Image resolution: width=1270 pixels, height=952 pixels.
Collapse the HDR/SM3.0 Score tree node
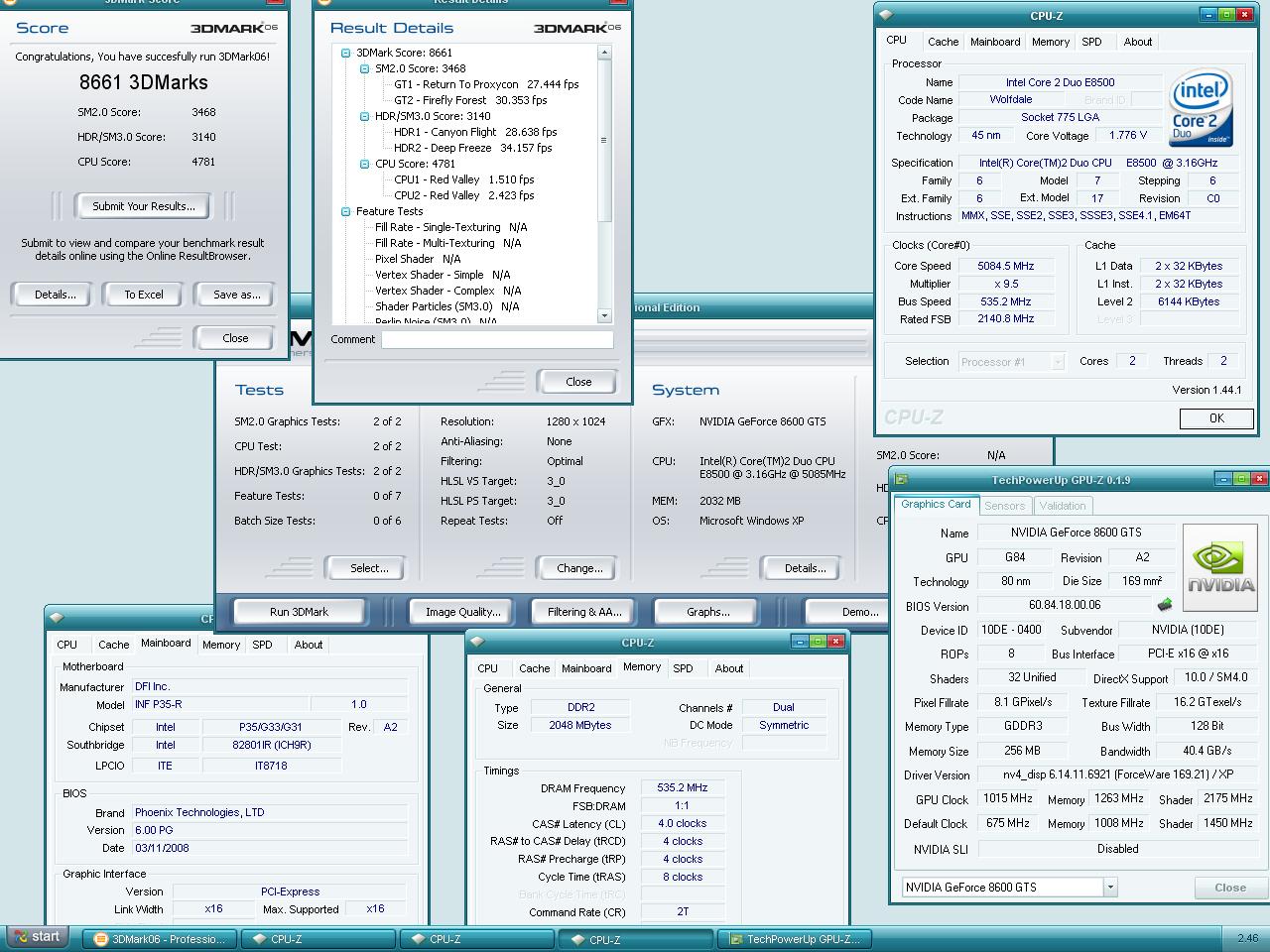tap(364, 116)
